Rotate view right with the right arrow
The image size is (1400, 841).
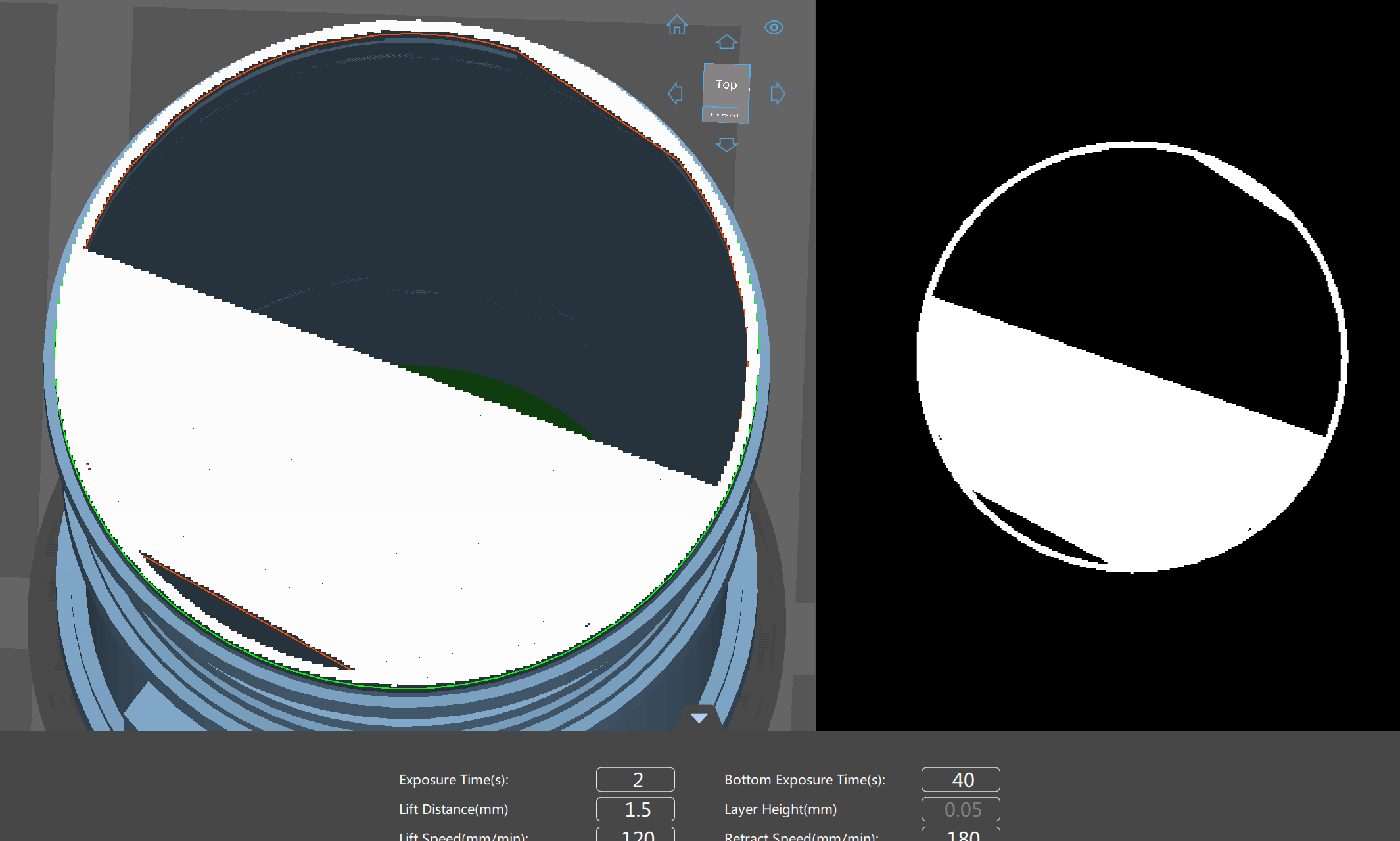point(778,93)
